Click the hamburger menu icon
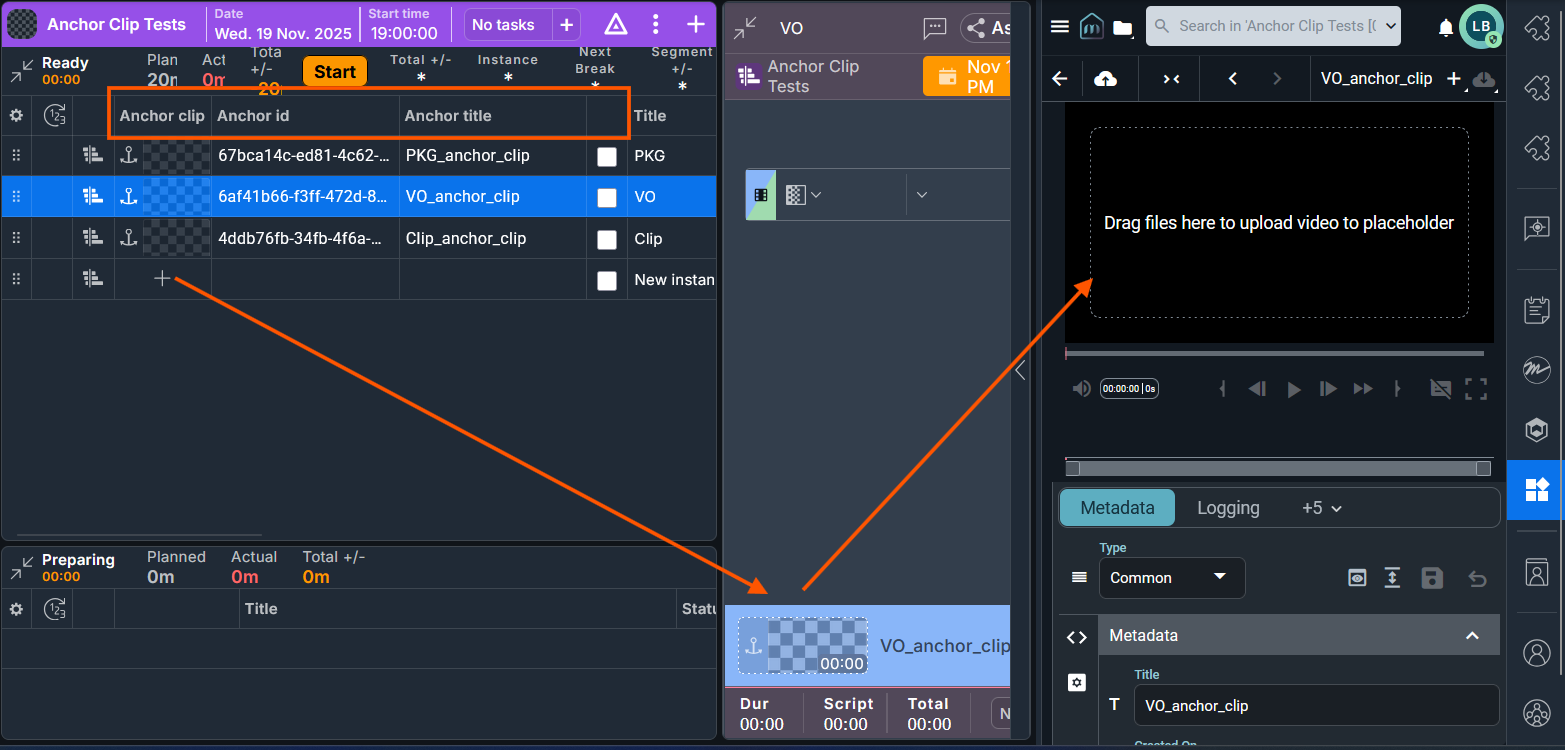The width and height of the screenshot is (1565, 750). tap(1060, 27)
